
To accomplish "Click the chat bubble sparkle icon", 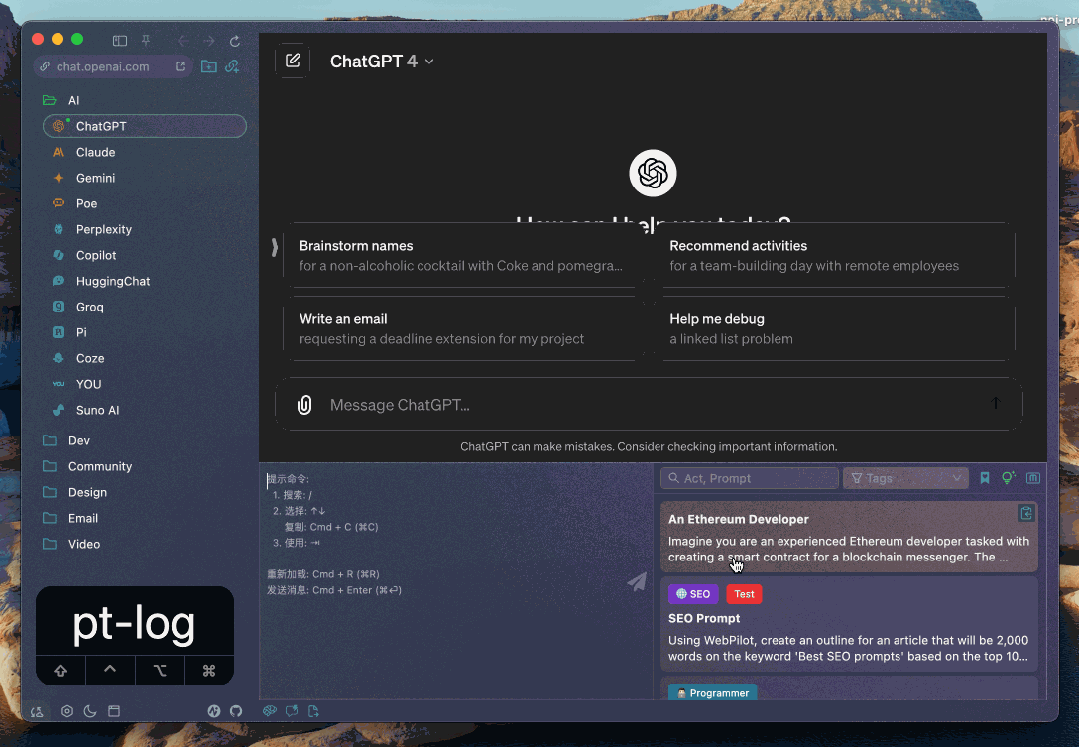I will click(x=292, y=711).
